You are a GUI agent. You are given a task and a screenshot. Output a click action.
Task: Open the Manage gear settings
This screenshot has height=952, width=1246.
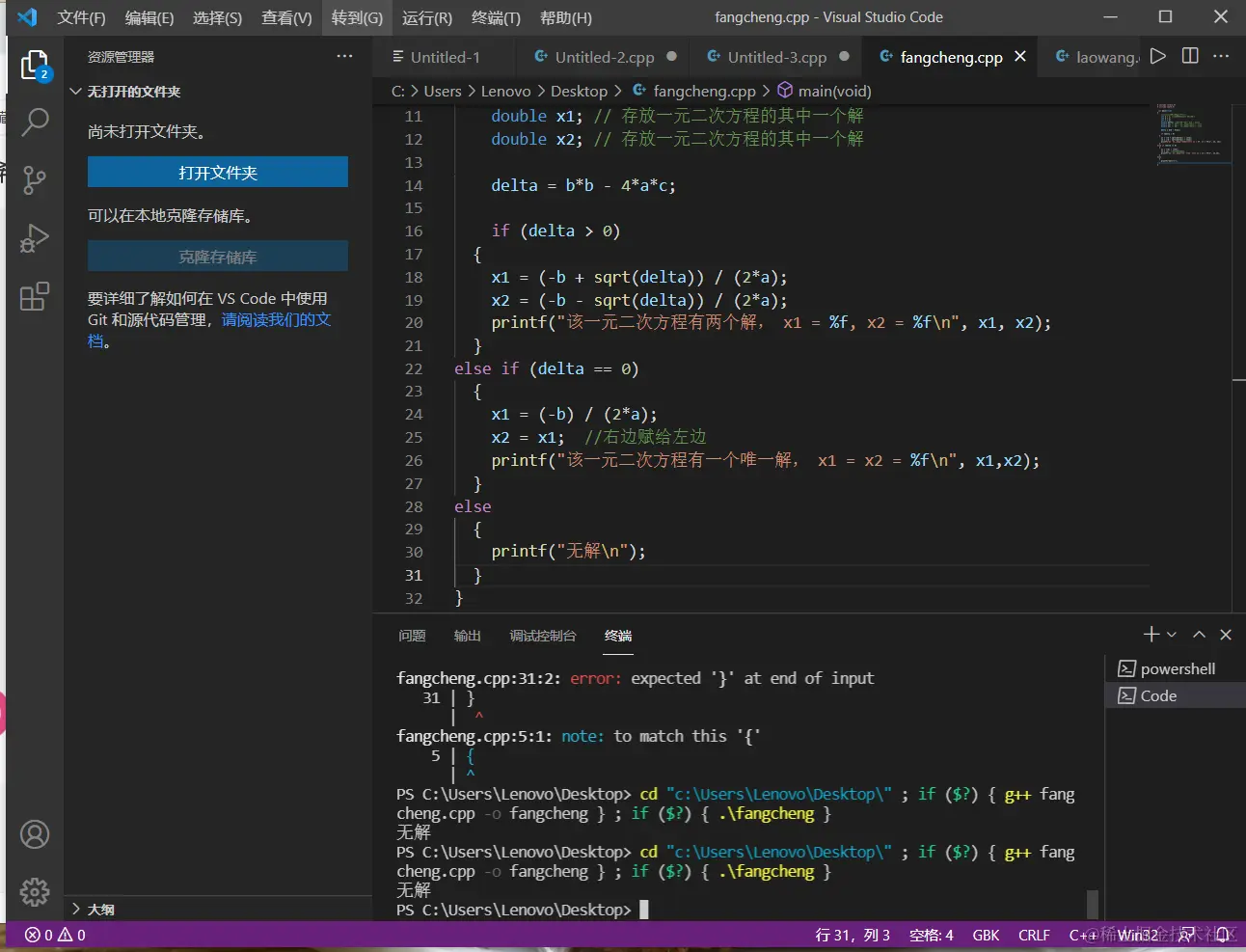[x=35, y=891]
